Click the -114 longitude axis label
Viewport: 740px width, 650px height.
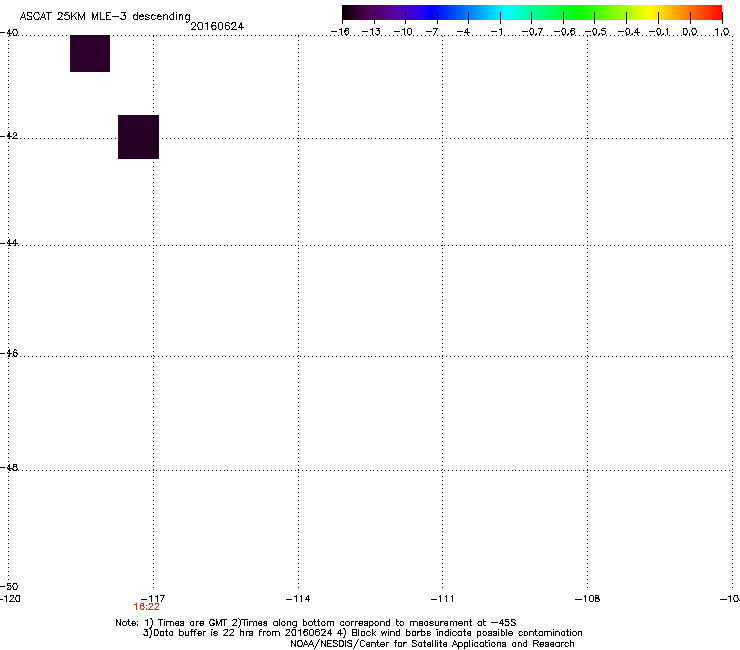point(298,599)
